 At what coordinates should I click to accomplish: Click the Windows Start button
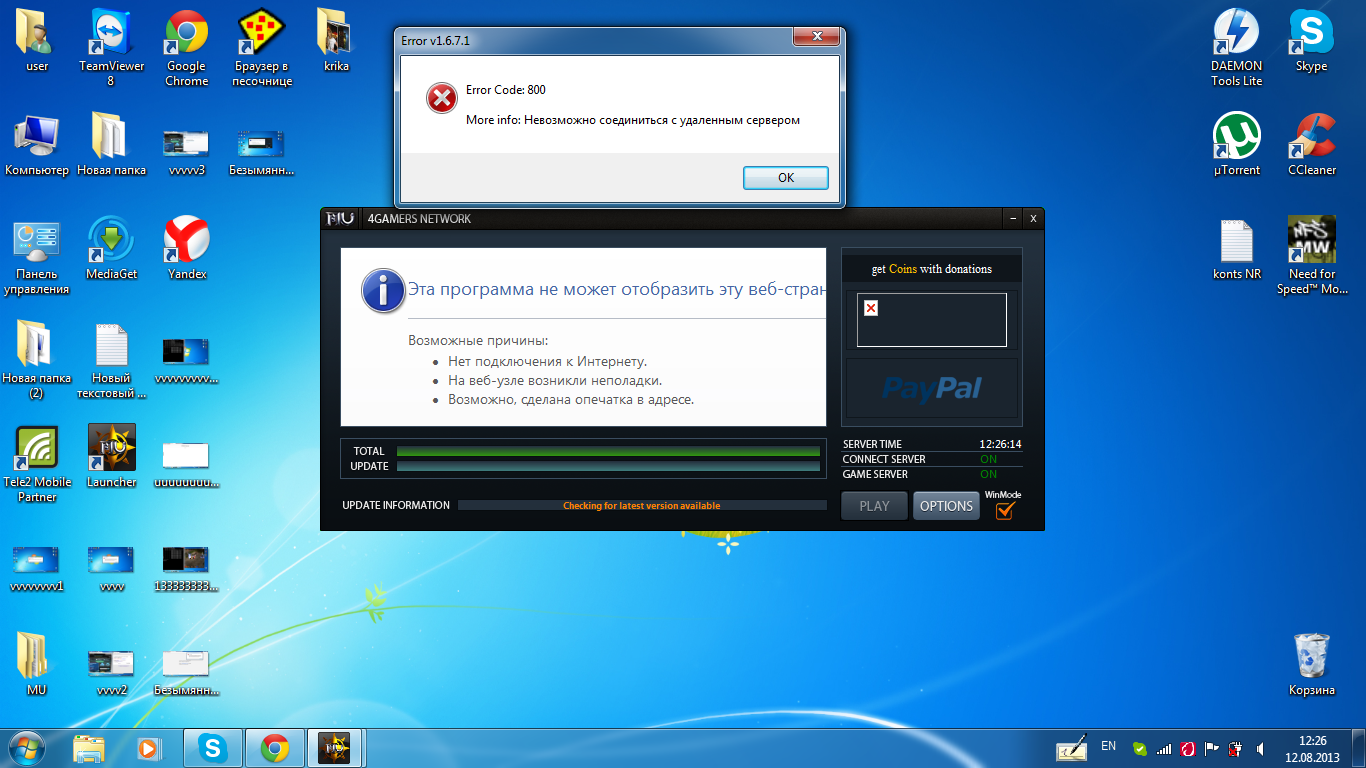(26, 747)
